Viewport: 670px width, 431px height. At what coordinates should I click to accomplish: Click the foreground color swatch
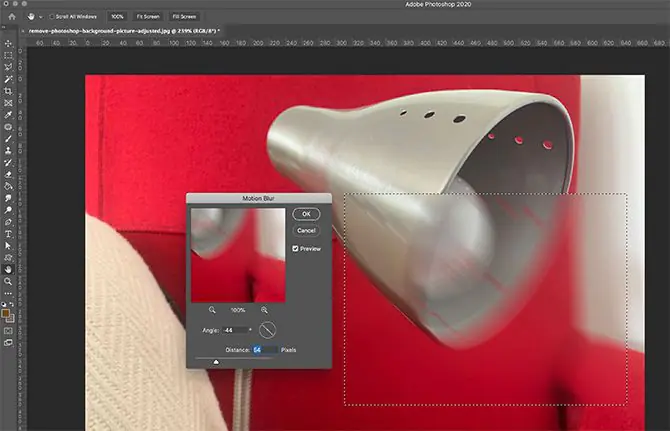[x=7, y=312]
